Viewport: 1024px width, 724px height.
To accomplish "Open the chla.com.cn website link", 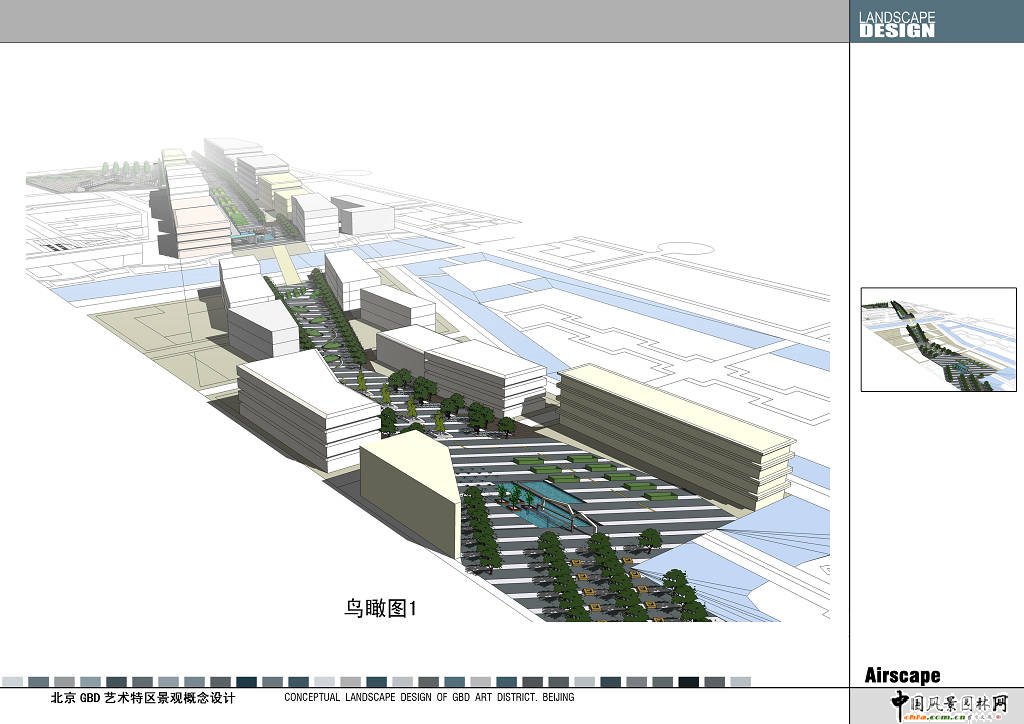I will (x=935, y=717).
